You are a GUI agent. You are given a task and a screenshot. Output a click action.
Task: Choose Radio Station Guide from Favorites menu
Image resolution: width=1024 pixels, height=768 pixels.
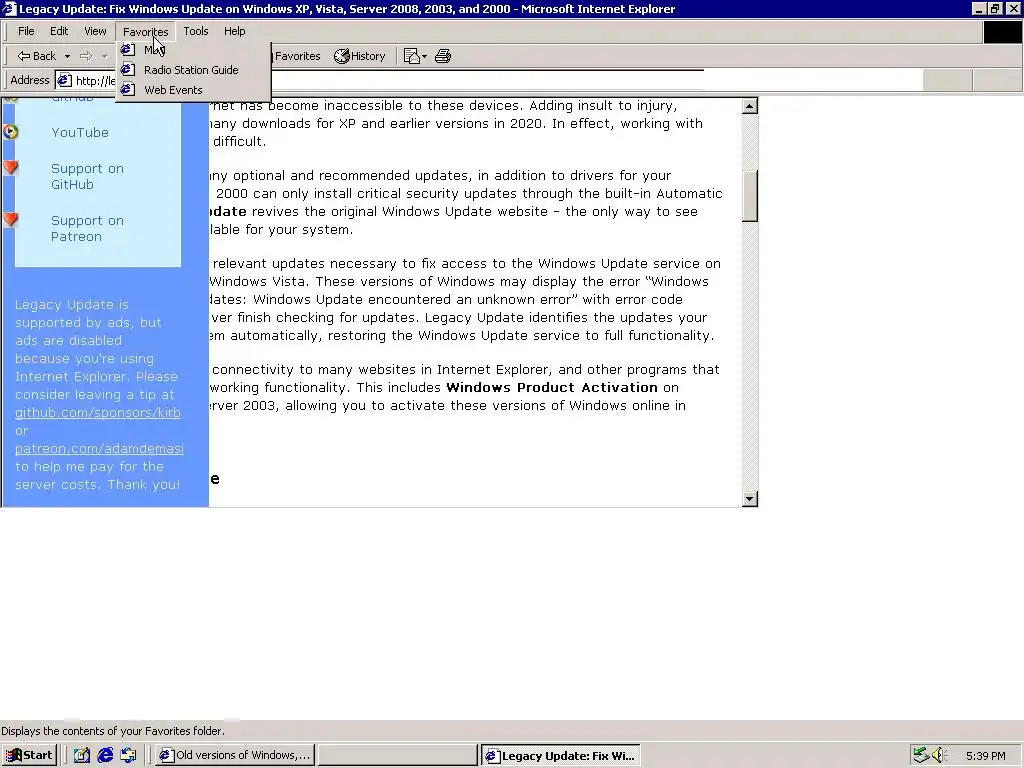coord(193,70)
